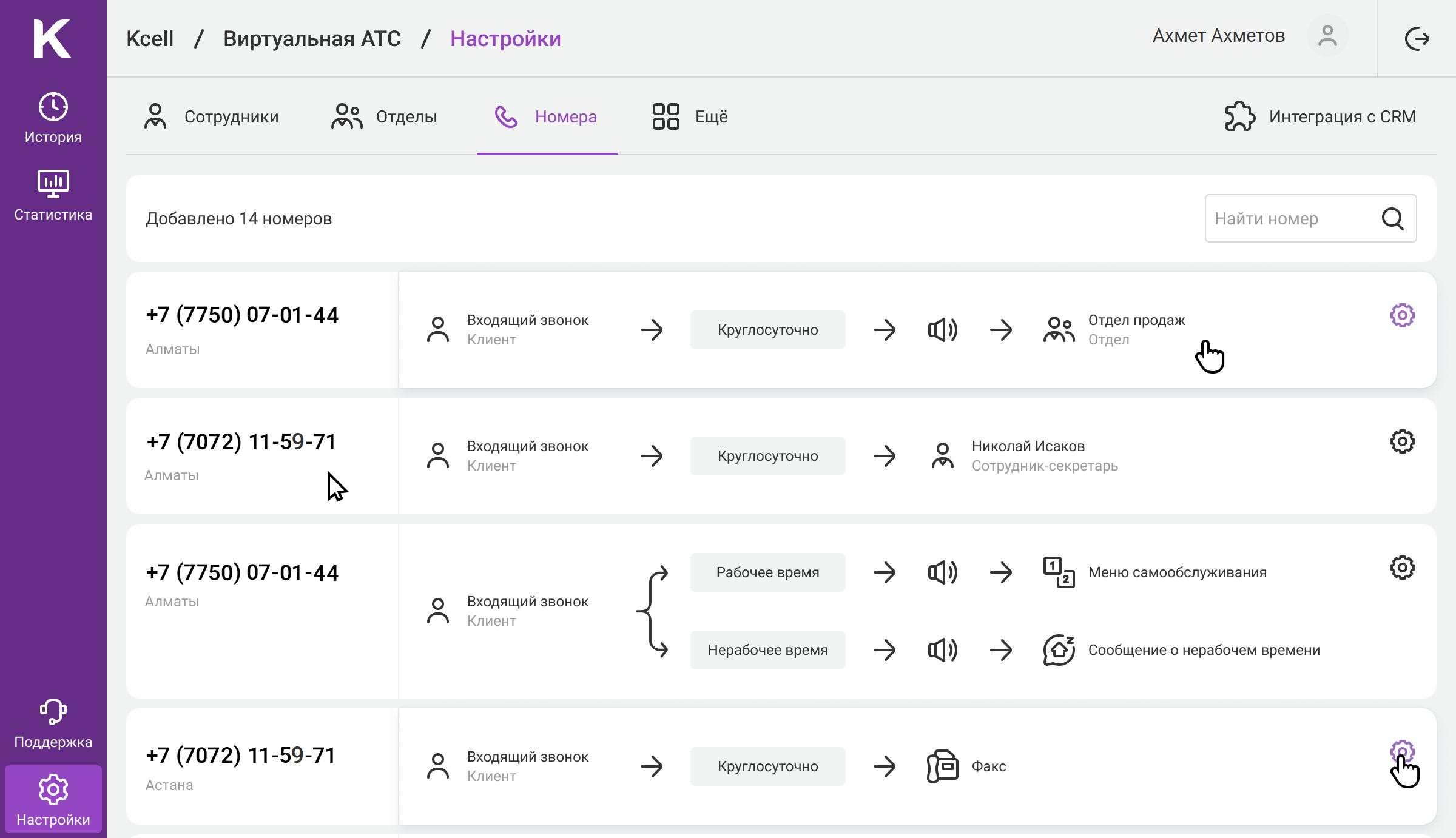
Task: Go to Виртуальная АТС breadcrumb
Action: (x=312, y=39)
